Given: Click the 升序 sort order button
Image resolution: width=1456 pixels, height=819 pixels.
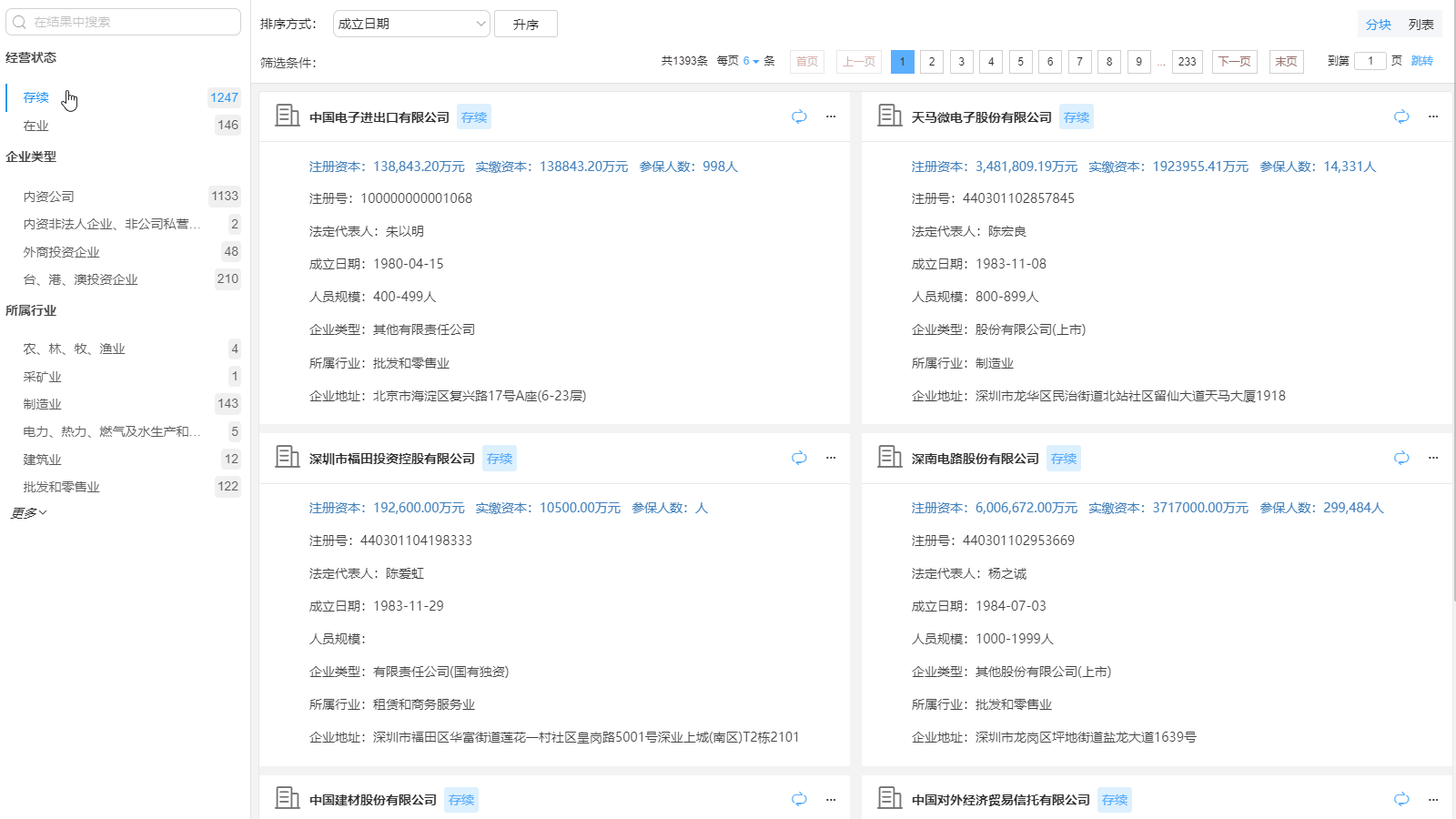Looking at the screenshot, I should coord(526,24).
